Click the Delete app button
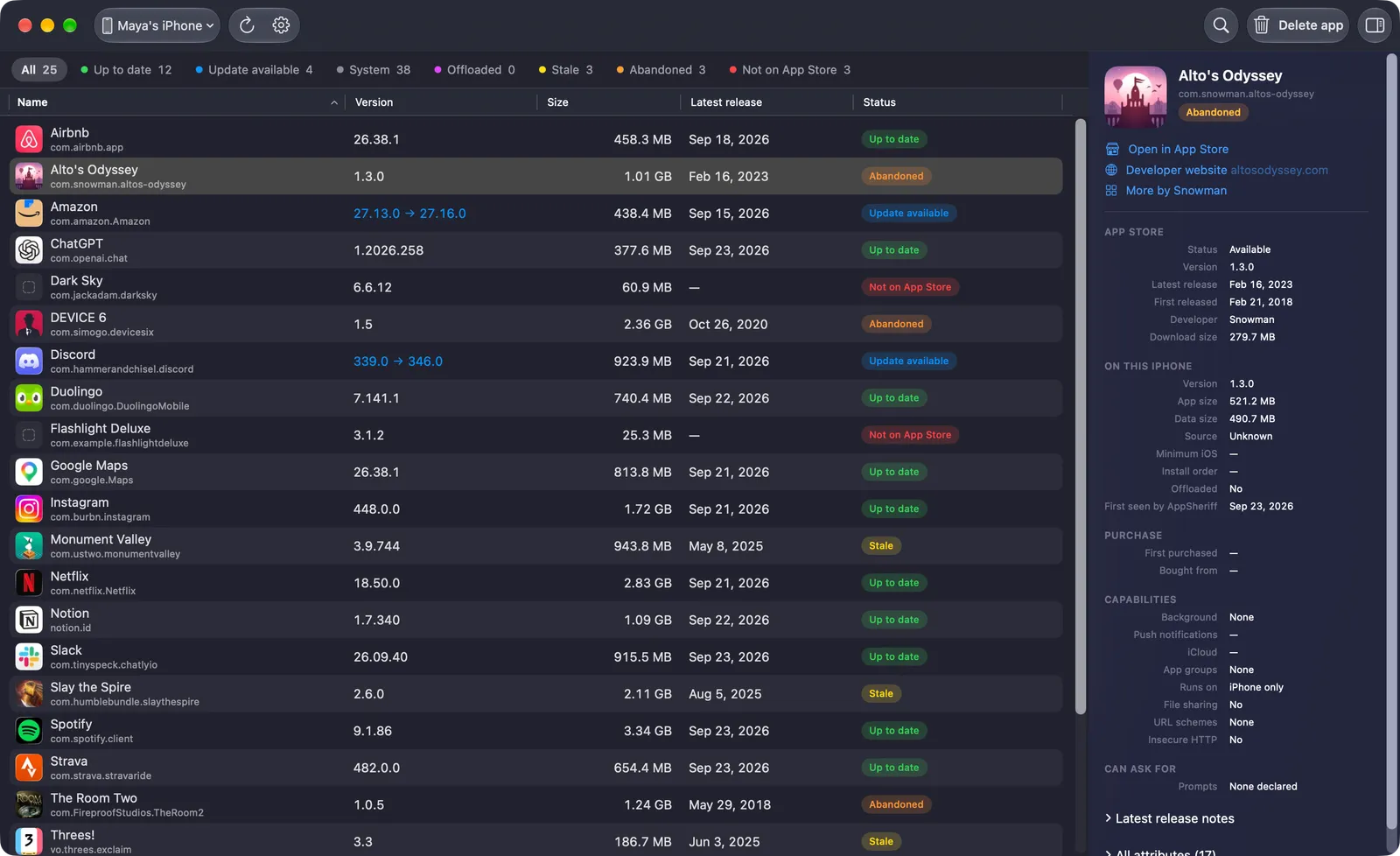The width and height of the screenshot is (1400, 856). 1298,25
